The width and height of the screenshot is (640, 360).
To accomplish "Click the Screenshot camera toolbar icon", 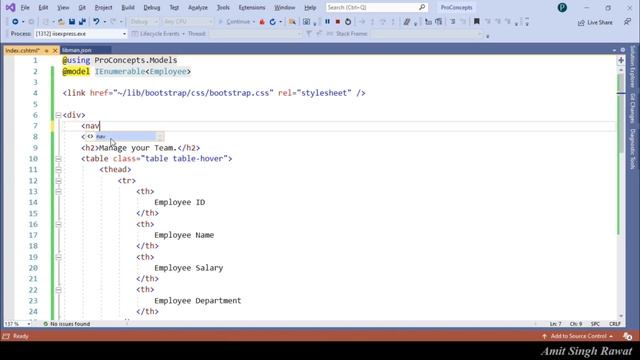I will click(307, 22).
